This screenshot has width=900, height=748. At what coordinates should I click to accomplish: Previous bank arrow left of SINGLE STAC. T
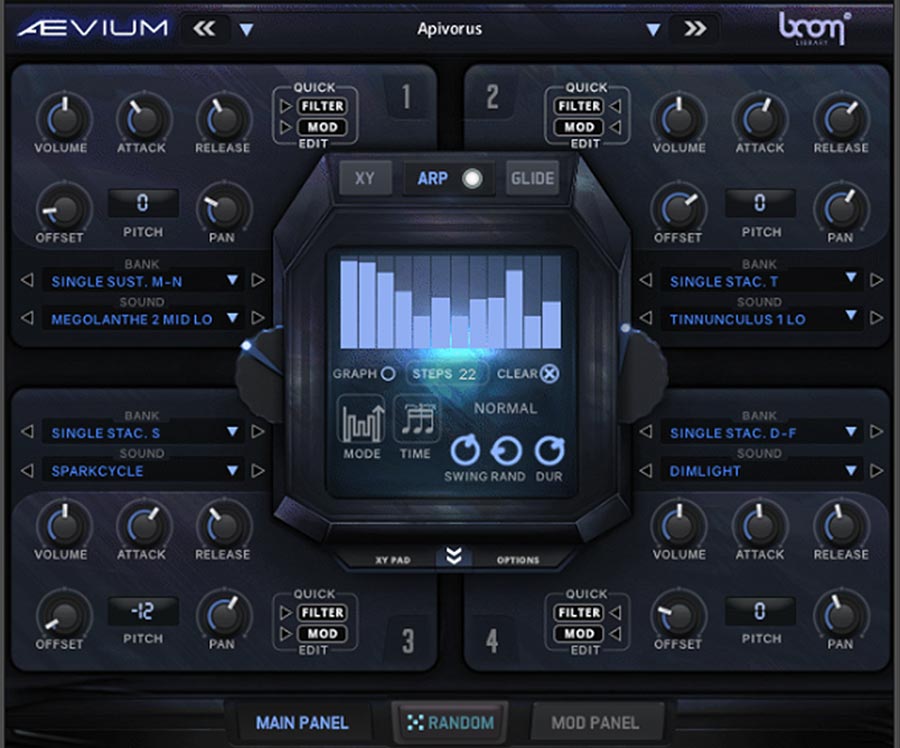tap(646, 280)
